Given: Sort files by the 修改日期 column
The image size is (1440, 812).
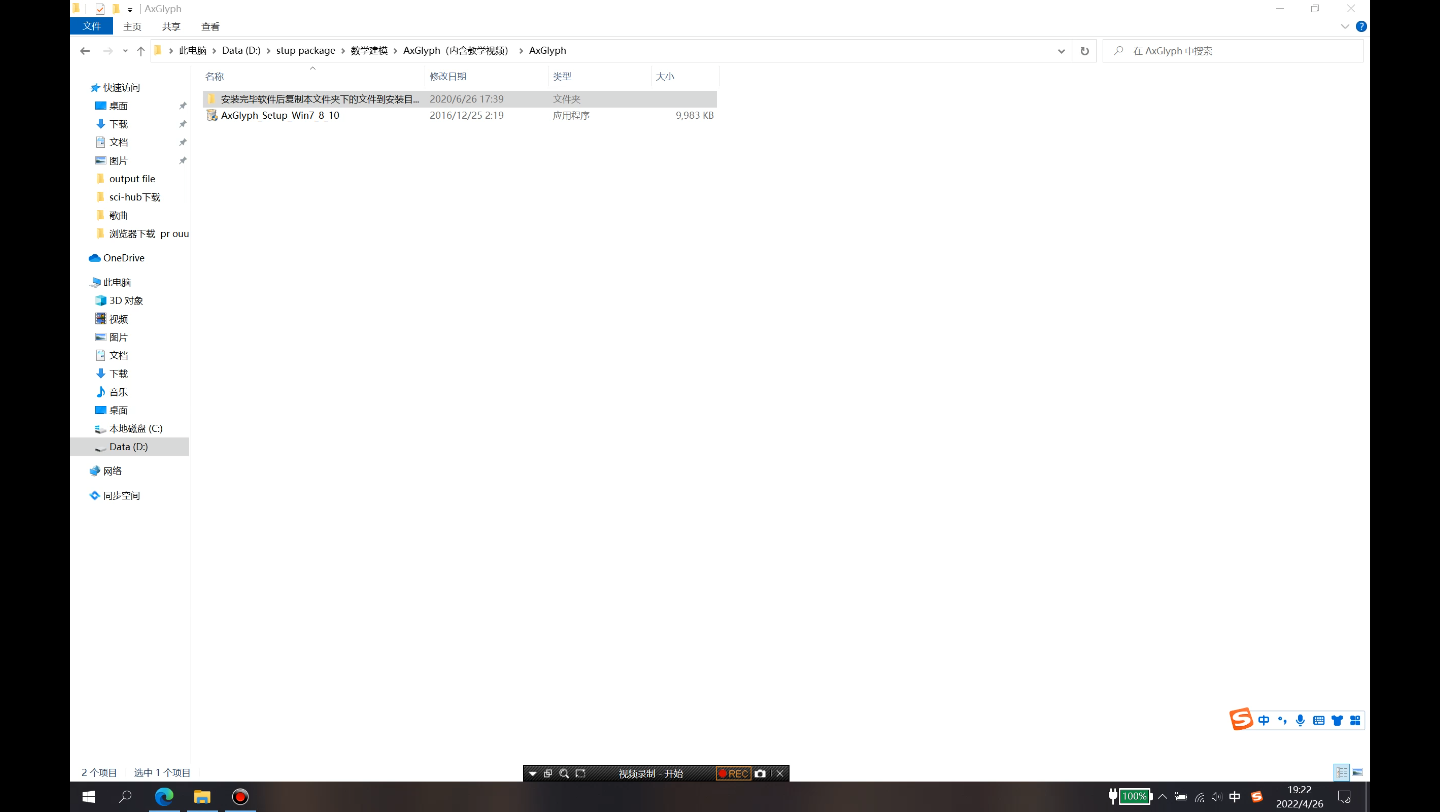Looking at the screenshot, I should pos(448,76).
